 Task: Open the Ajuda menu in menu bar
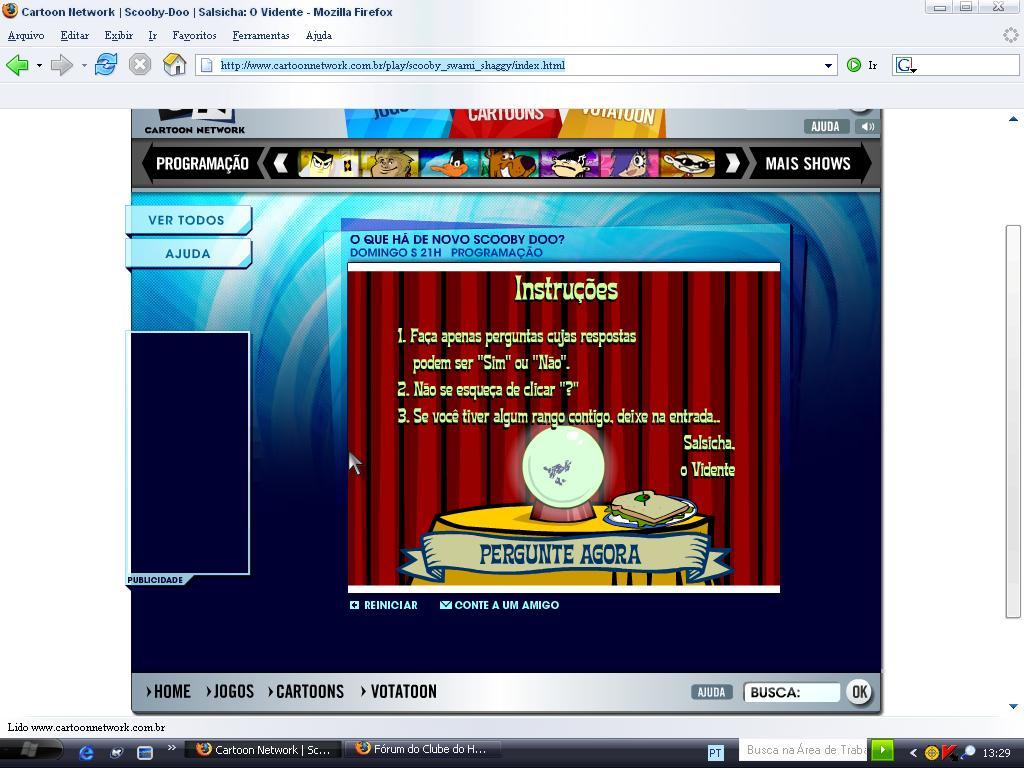[x=319, y=35]
